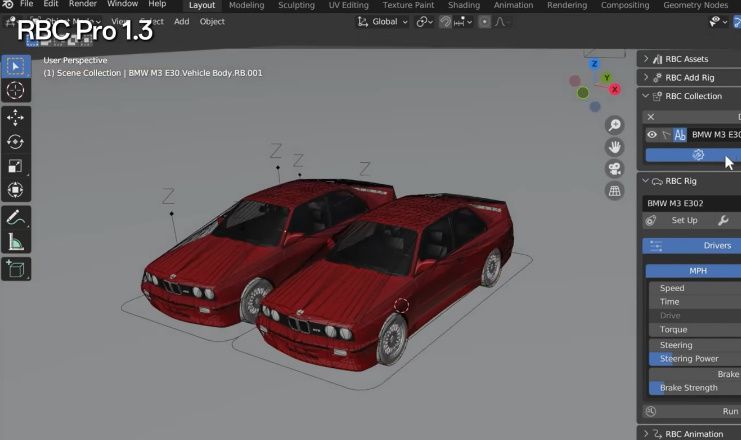Viewport: 741px width, 440px height.
Task: Switch to the Sculpting workspace tab
Action: [x=296, y=5]
